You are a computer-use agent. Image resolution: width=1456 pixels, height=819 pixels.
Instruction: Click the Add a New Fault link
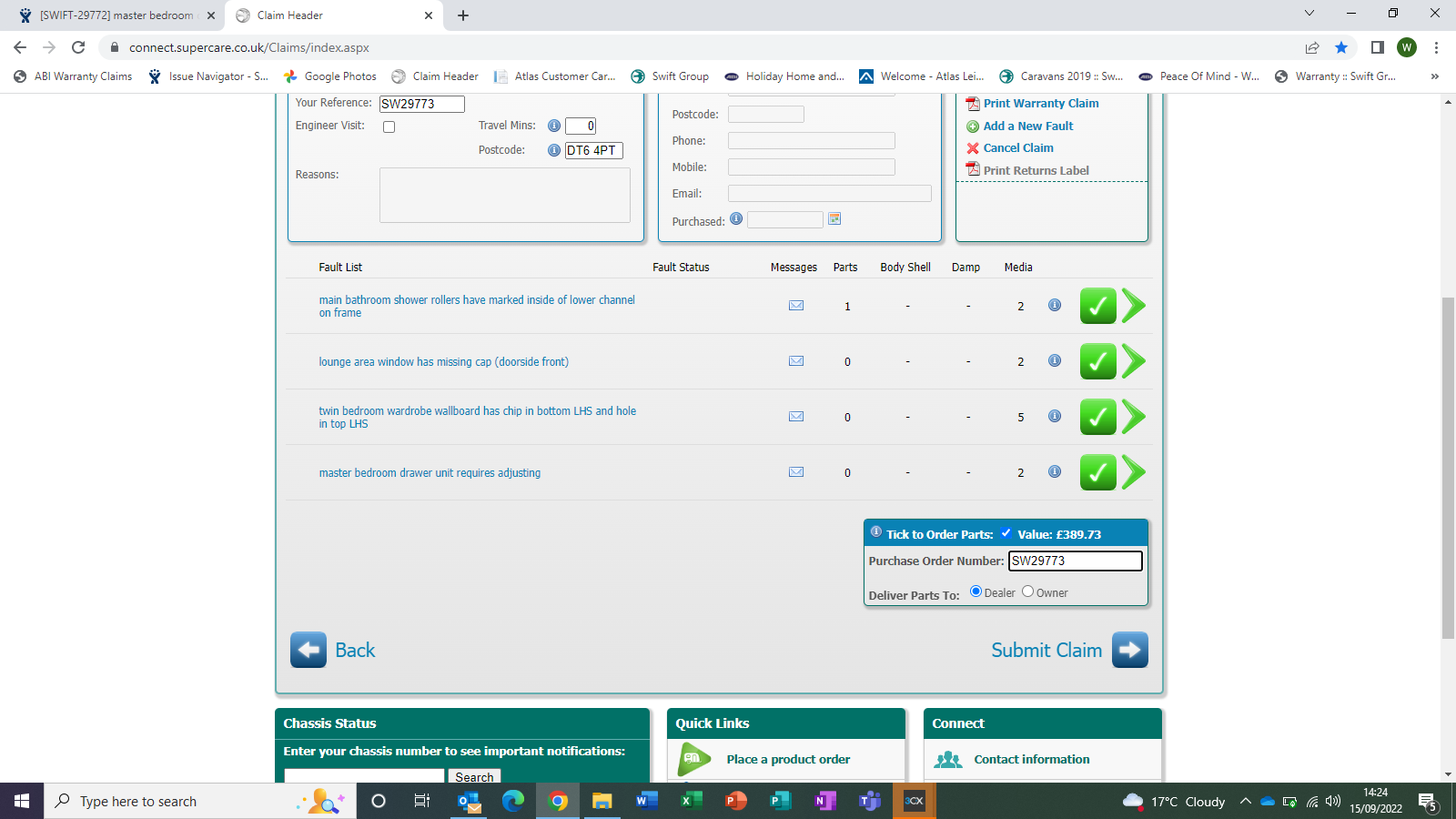pos(1028,126)
